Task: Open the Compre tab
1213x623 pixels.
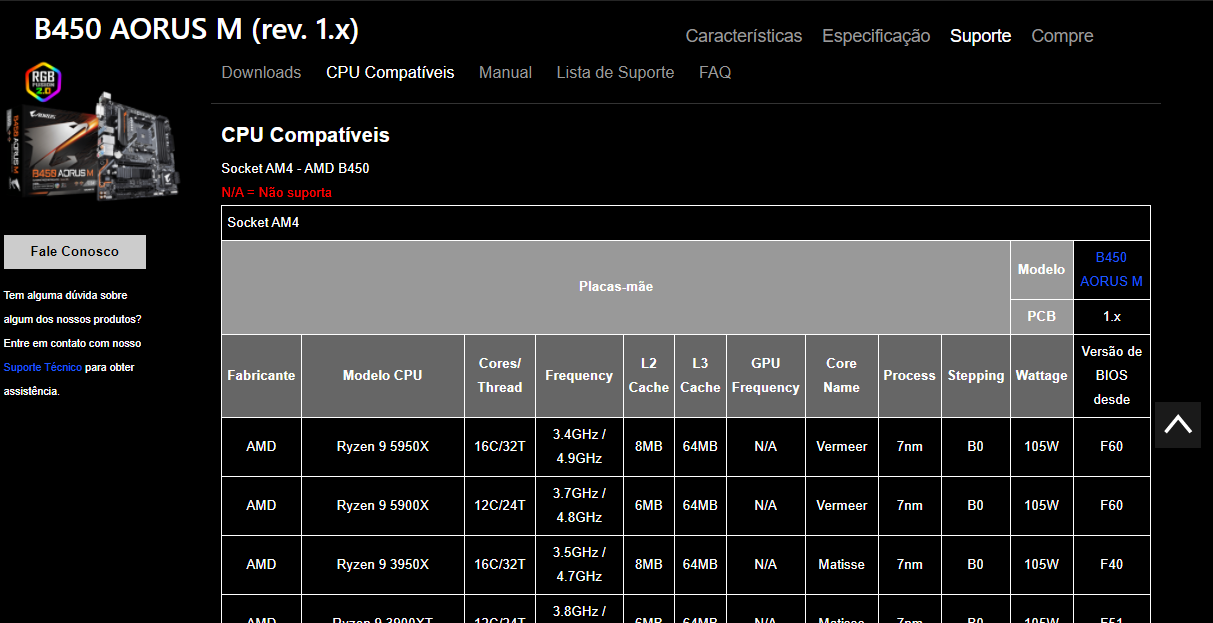Action: [1062, 36]
